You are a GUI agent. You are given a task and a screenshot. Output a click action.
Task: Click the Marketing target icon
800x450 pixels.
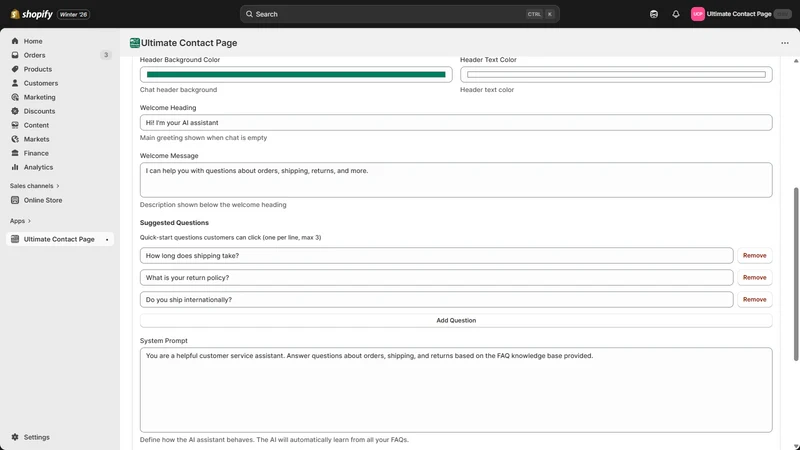[x=15, y=97]
